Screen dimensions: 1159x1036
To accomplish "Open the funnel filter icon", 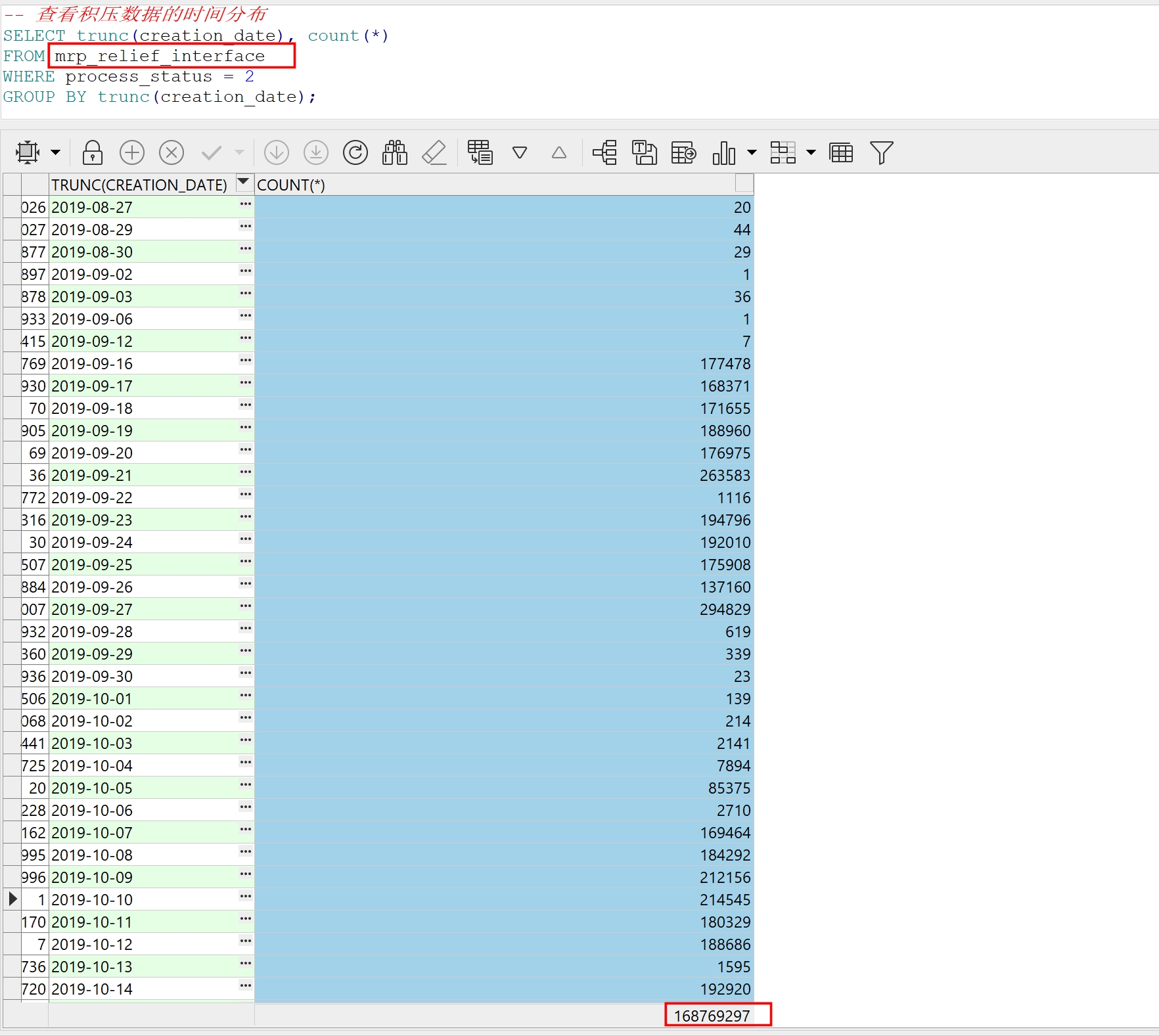I will tap(881, 152).
